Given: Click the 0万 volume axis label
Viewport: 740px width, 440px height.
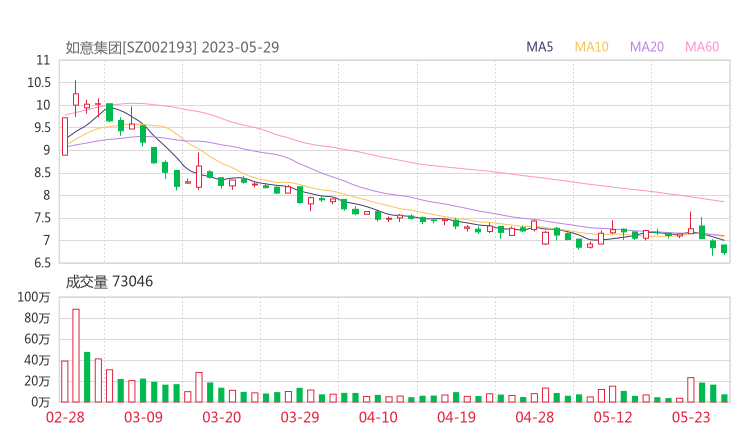Looking at the screenshot, I should [x=40, y=402].
